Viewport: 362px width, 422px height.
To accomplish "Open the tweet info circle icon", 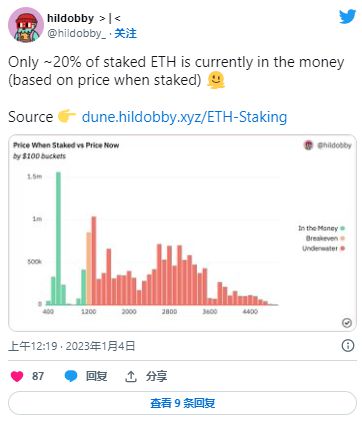I will (348, 346).
